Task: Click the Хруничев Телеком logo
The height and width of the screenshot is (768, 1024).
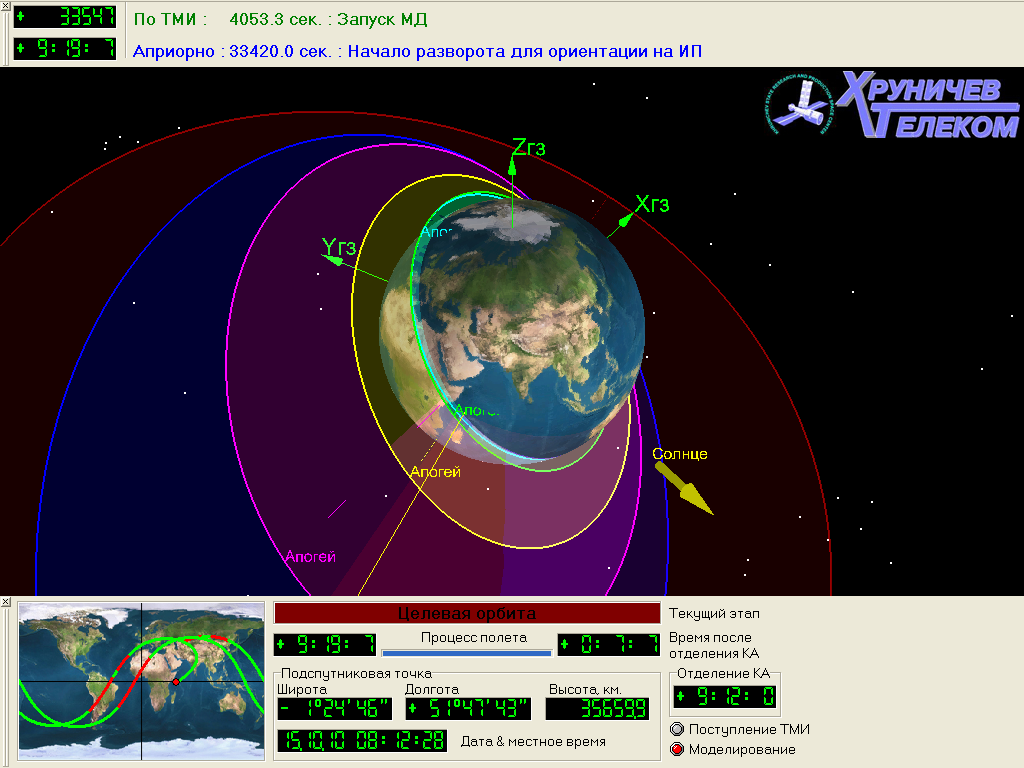Action: pyautogui.click(x=891, y=104)
